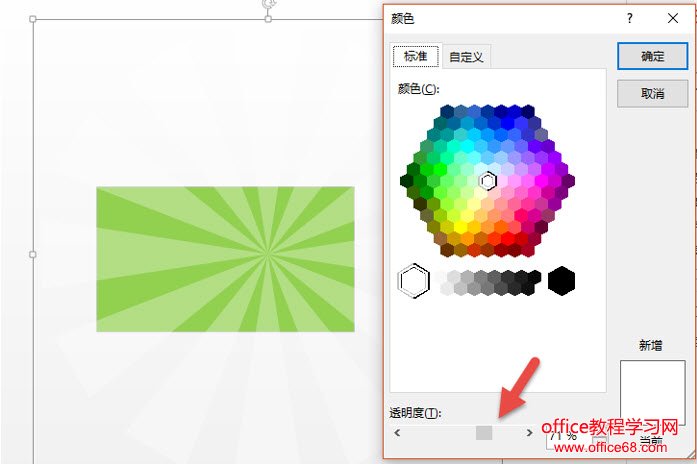Open the 自定义 tab

[x=466, y=57]
